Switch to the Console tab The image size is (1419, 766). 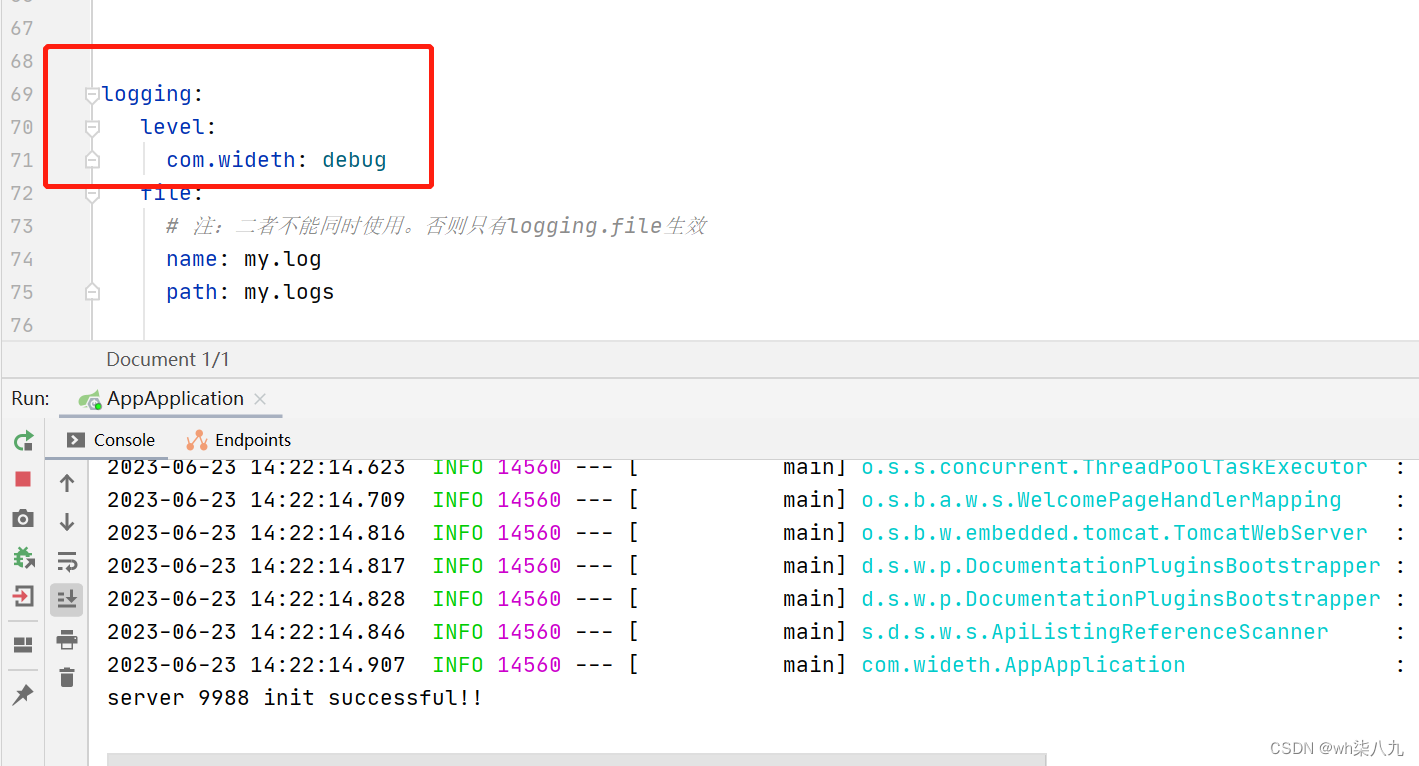[111, 440]
